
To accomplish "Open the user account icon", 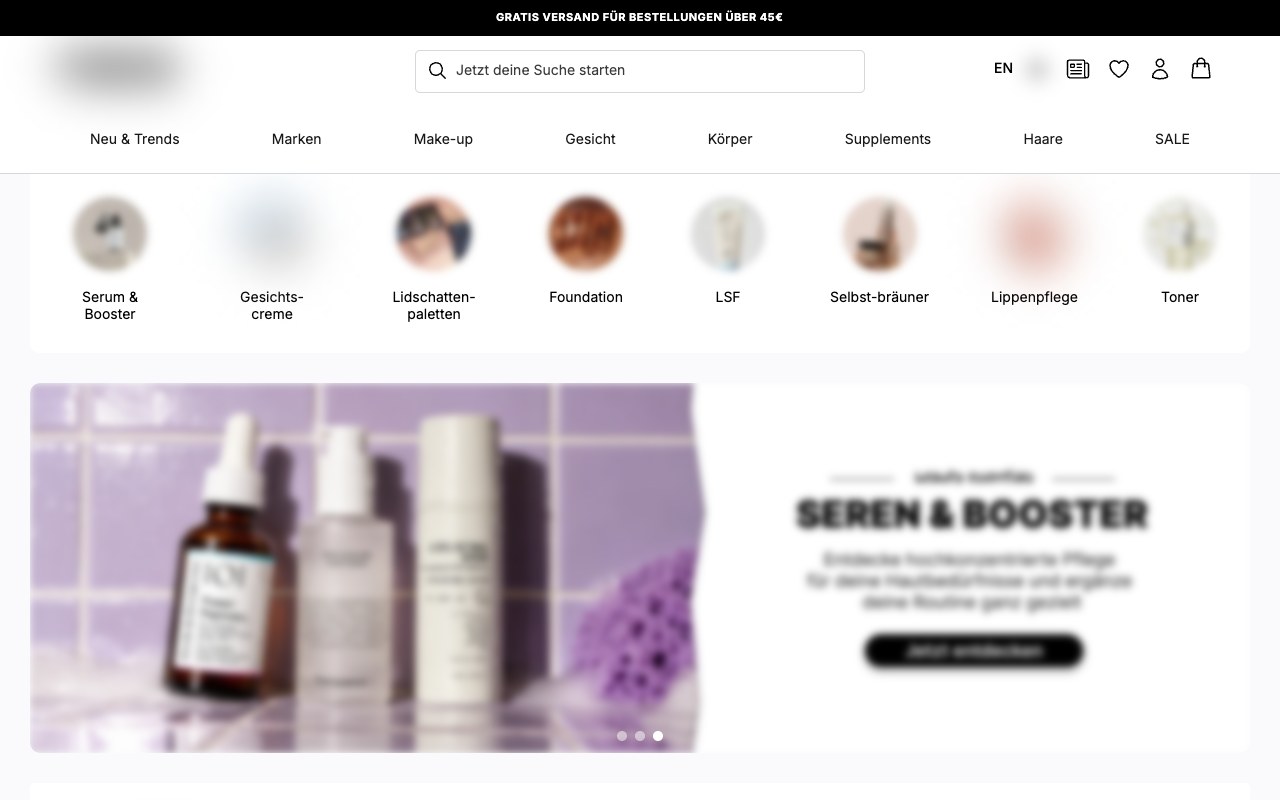I will pos(1160,69).
